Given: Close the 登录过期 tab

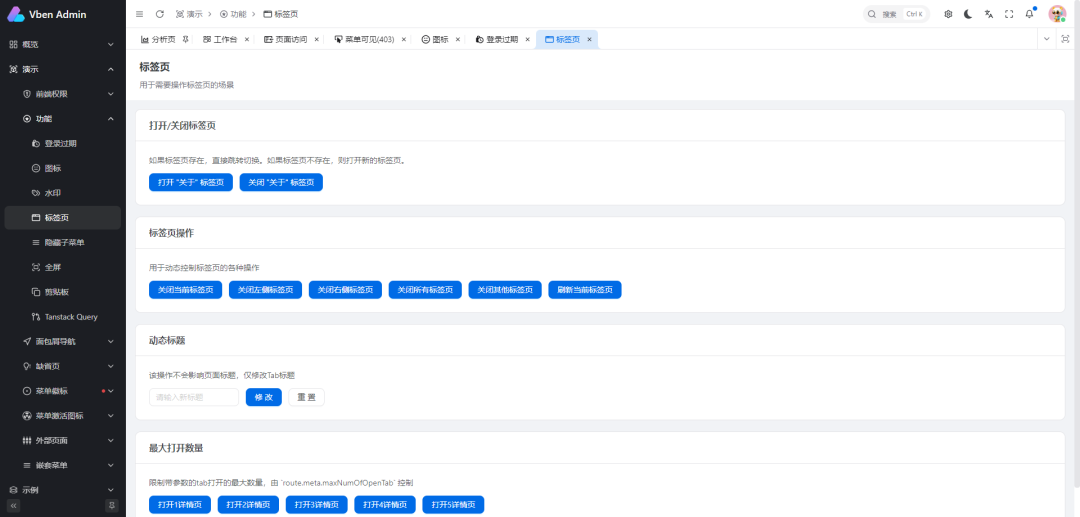Looking at the screenshot, I should click(x=528, y=39).
